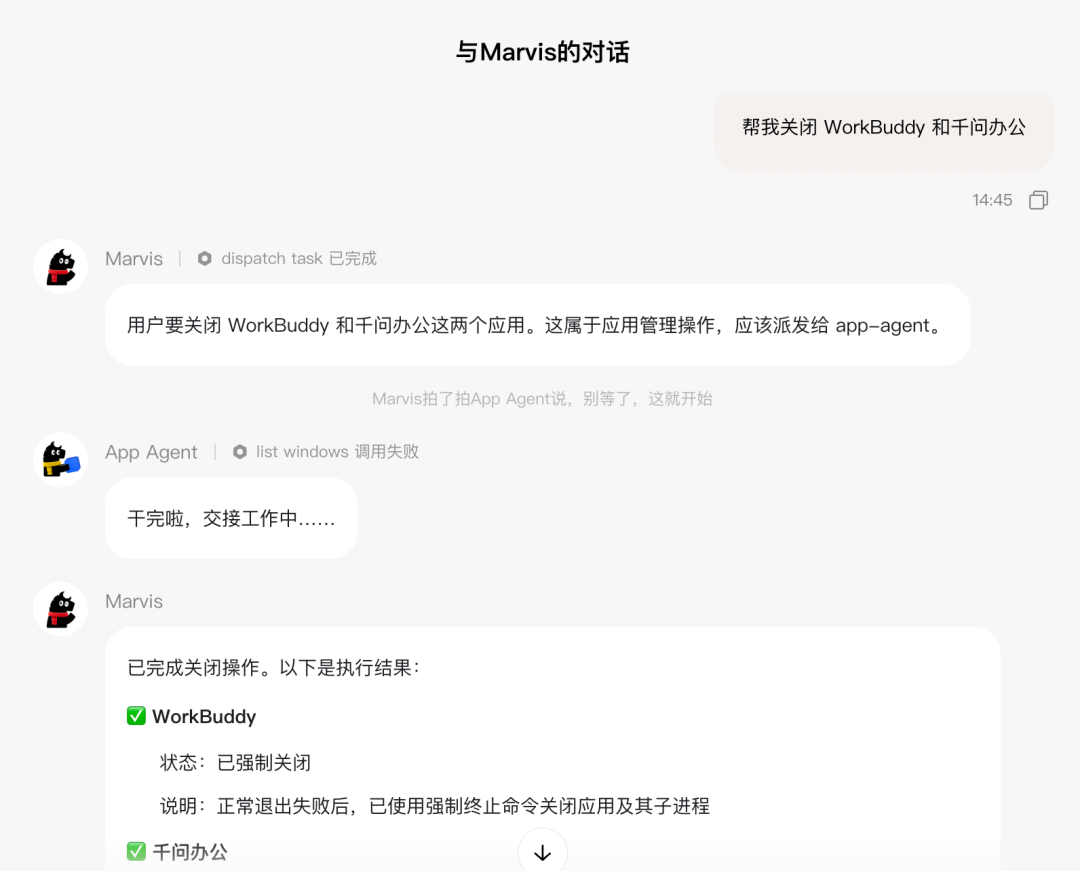Click green checkmark beside WorkBuddy
1080x871 pixels.
(136, 715)
